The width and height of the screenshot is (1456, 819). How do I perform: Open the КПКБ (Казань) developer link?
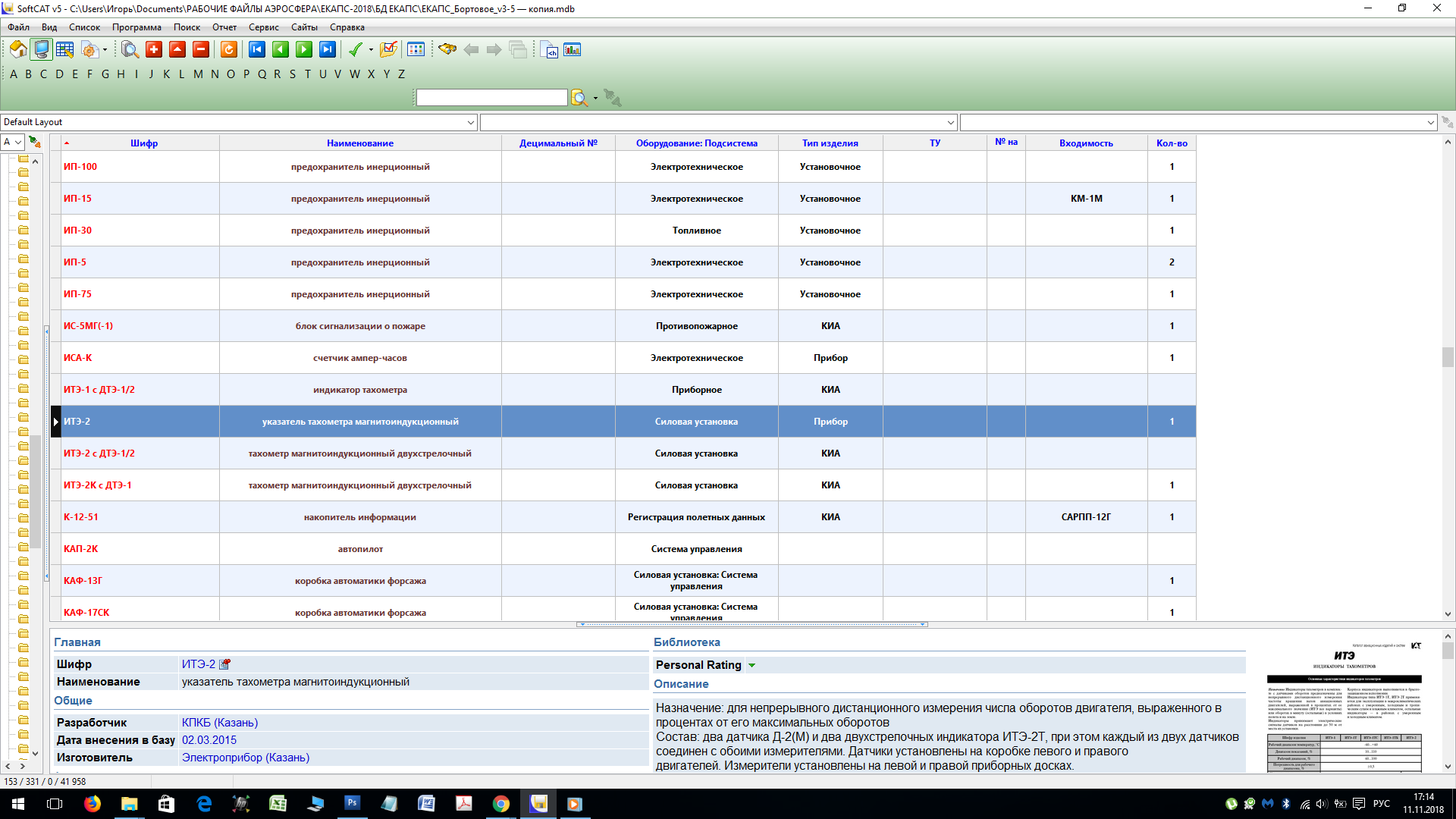coord(220,723)
